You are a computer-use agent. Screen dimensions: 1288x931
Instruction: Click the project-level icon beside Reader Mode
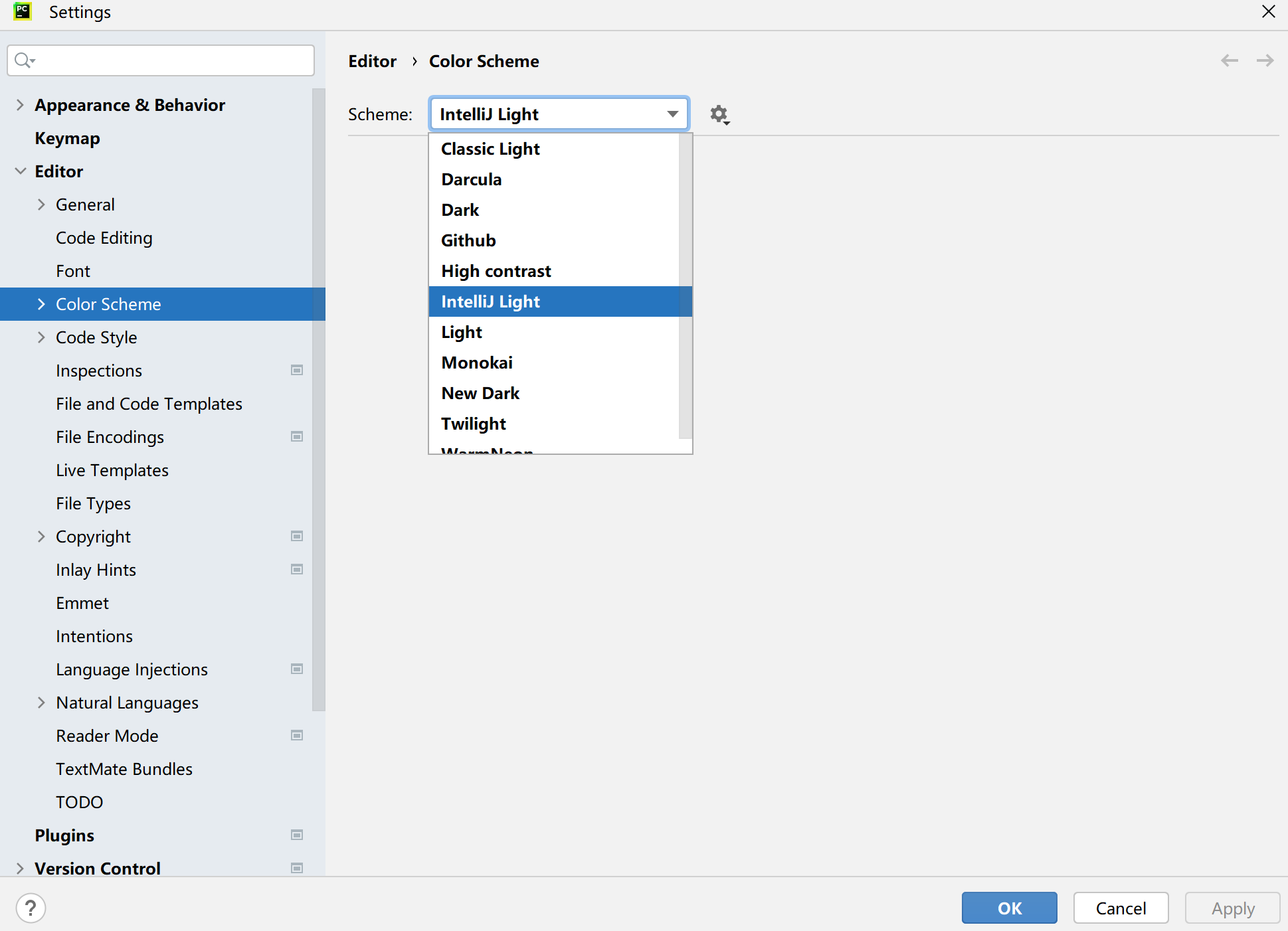click(x=297, y=735)
